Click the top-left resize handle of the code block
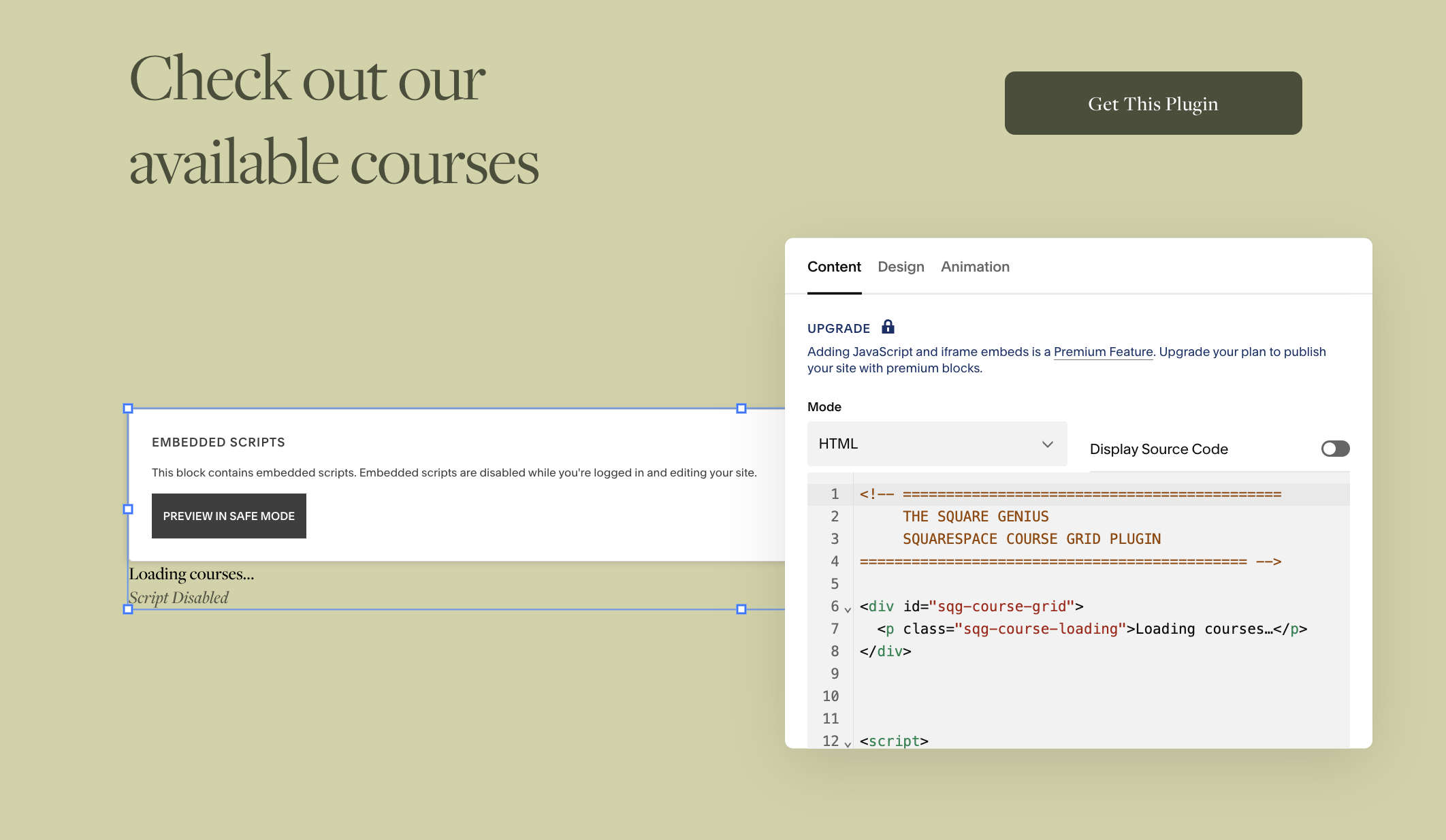Viewport: 1446px width, 840px height. [128, 408]
